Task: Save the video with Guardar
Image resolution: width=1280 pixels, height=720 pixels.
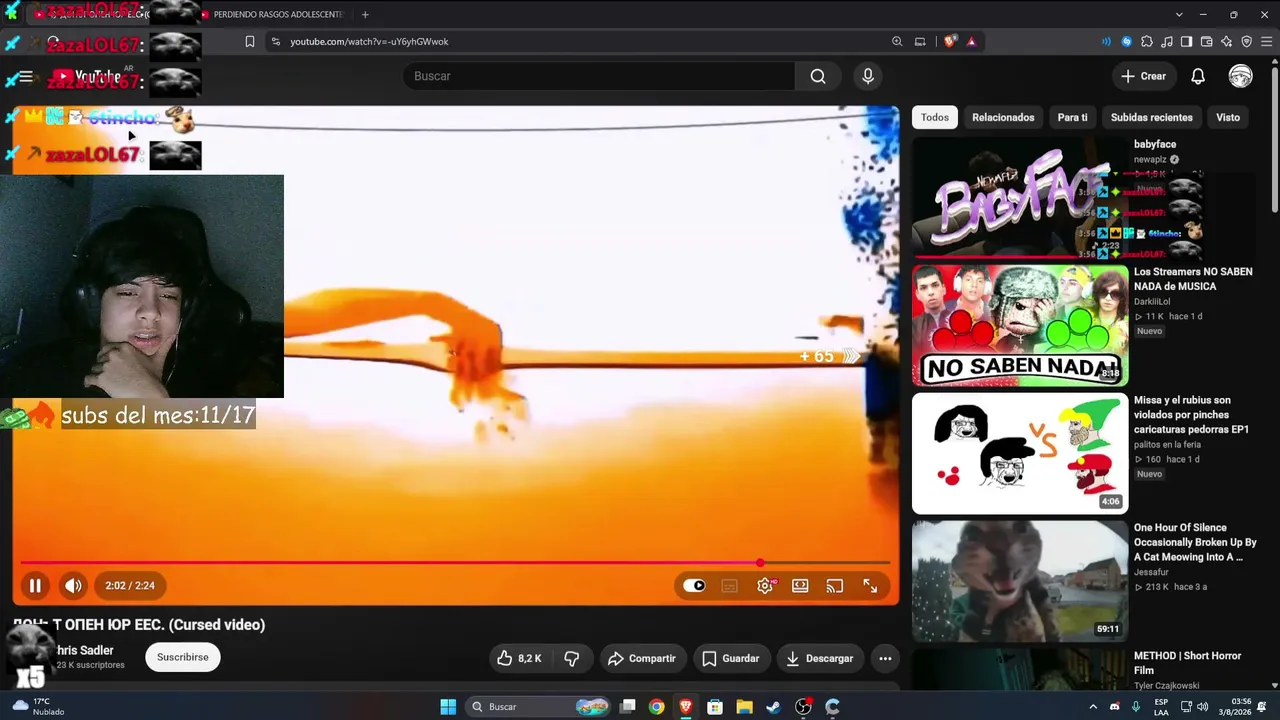Action: tap(730, 658)
